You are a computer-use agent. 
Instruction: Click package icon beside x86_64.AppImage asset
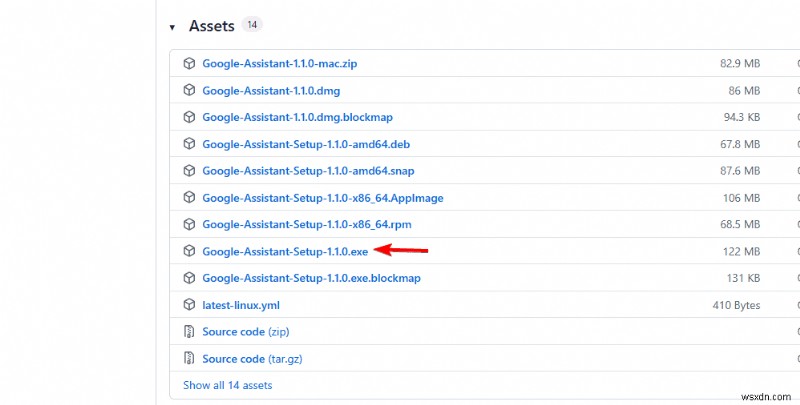[x=189, y=197]
